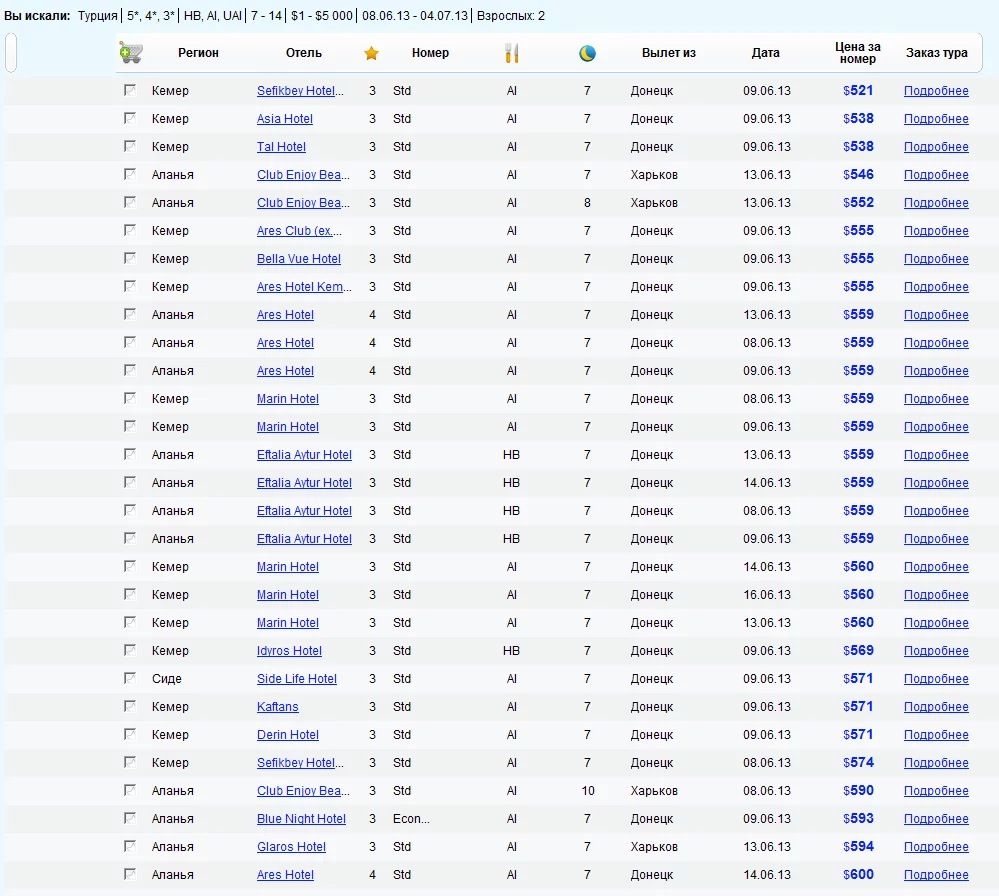Click the $569 price value
999x896 pixels.
tap(858, 651)
